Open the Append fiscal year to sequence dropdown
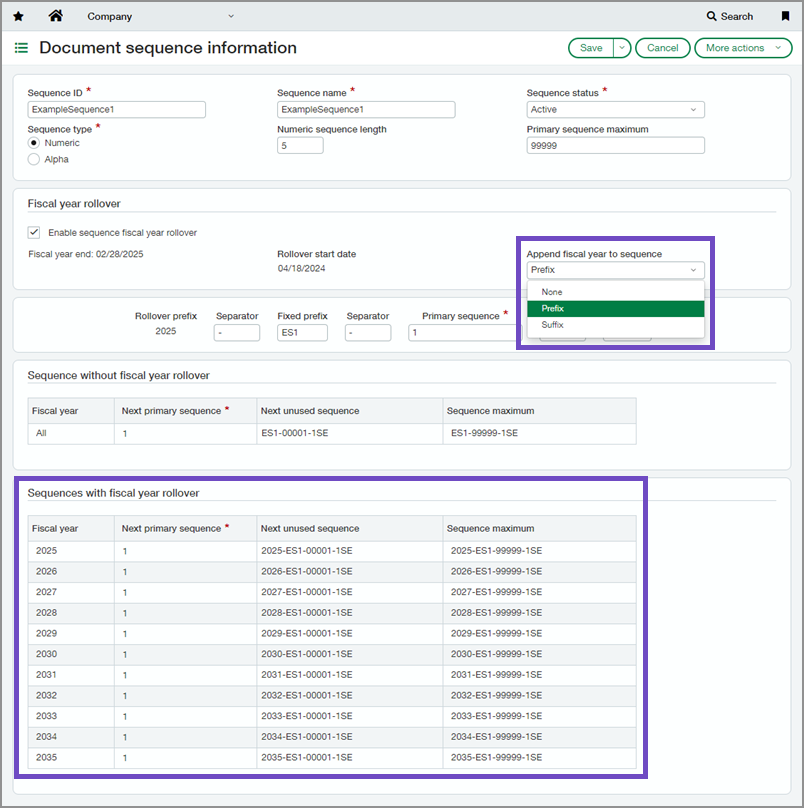This screenshot has width=804, height=808. click(615, 269)
